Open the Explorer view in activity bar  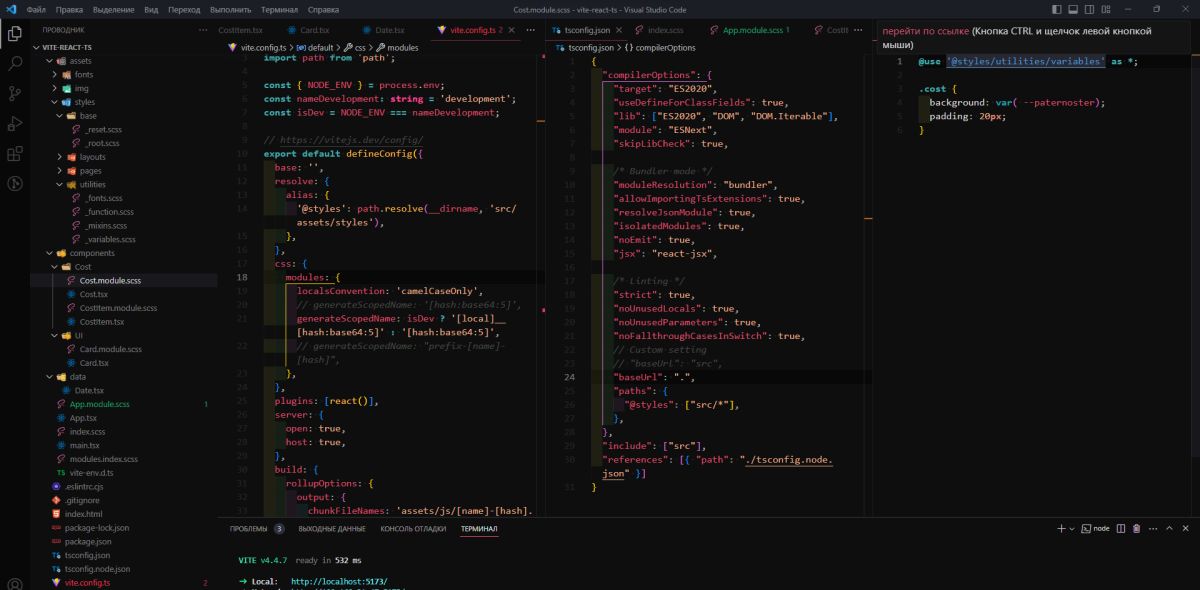pos(15,33)
